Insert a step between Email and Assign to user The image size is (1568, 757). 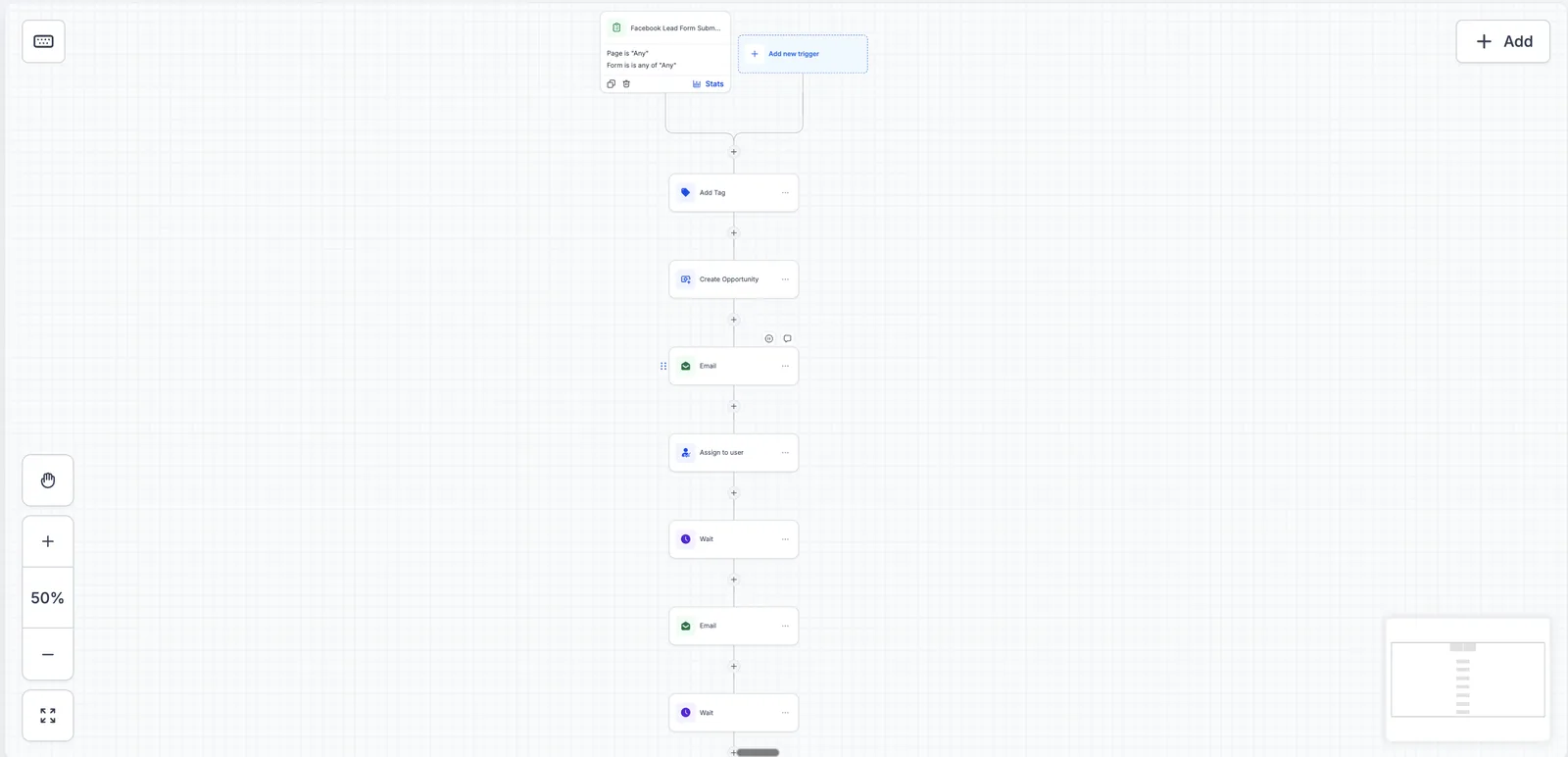734,406
